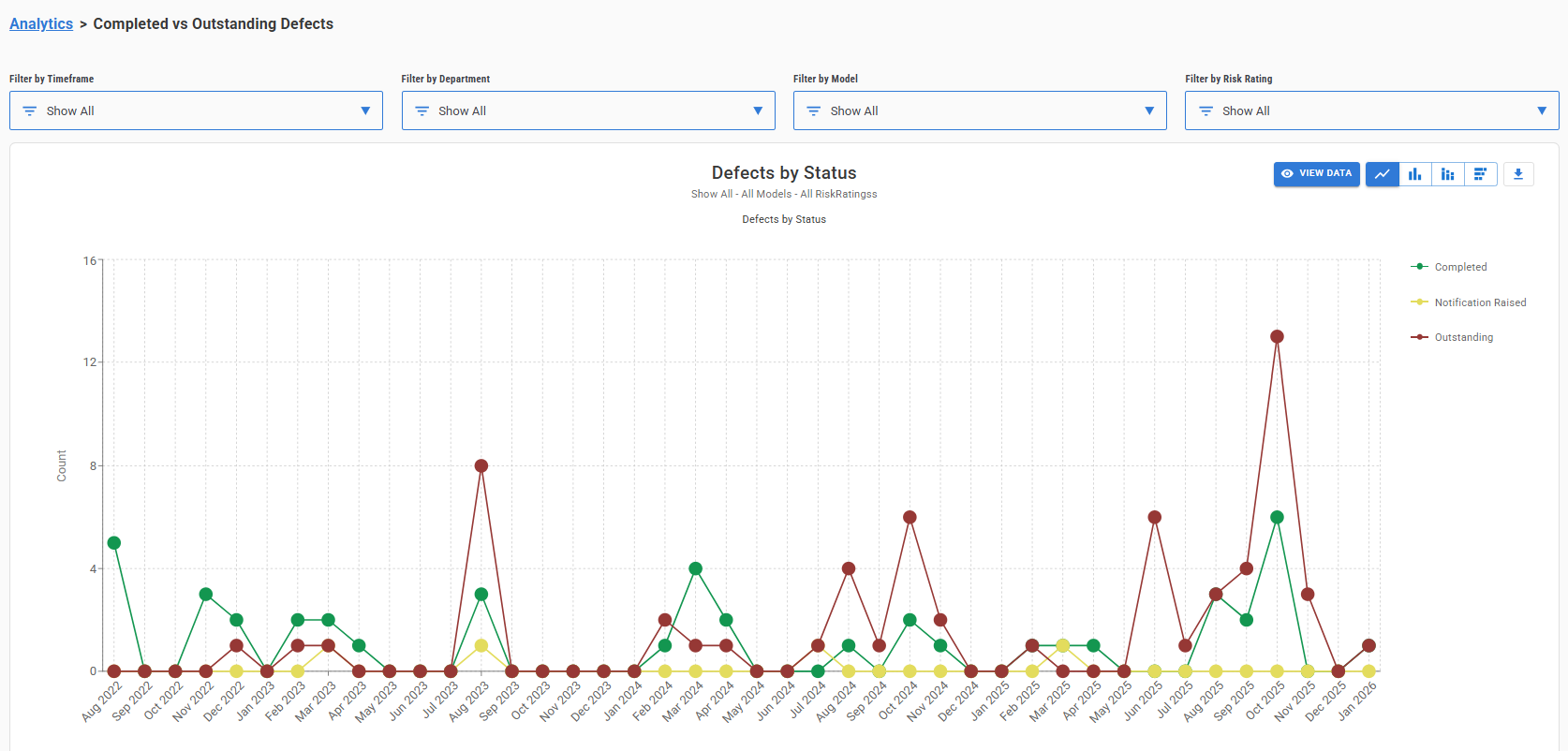This screenshot has width=1568, height=751.
Task: Click the filter icon in Department field
Action: coord(422,111)
